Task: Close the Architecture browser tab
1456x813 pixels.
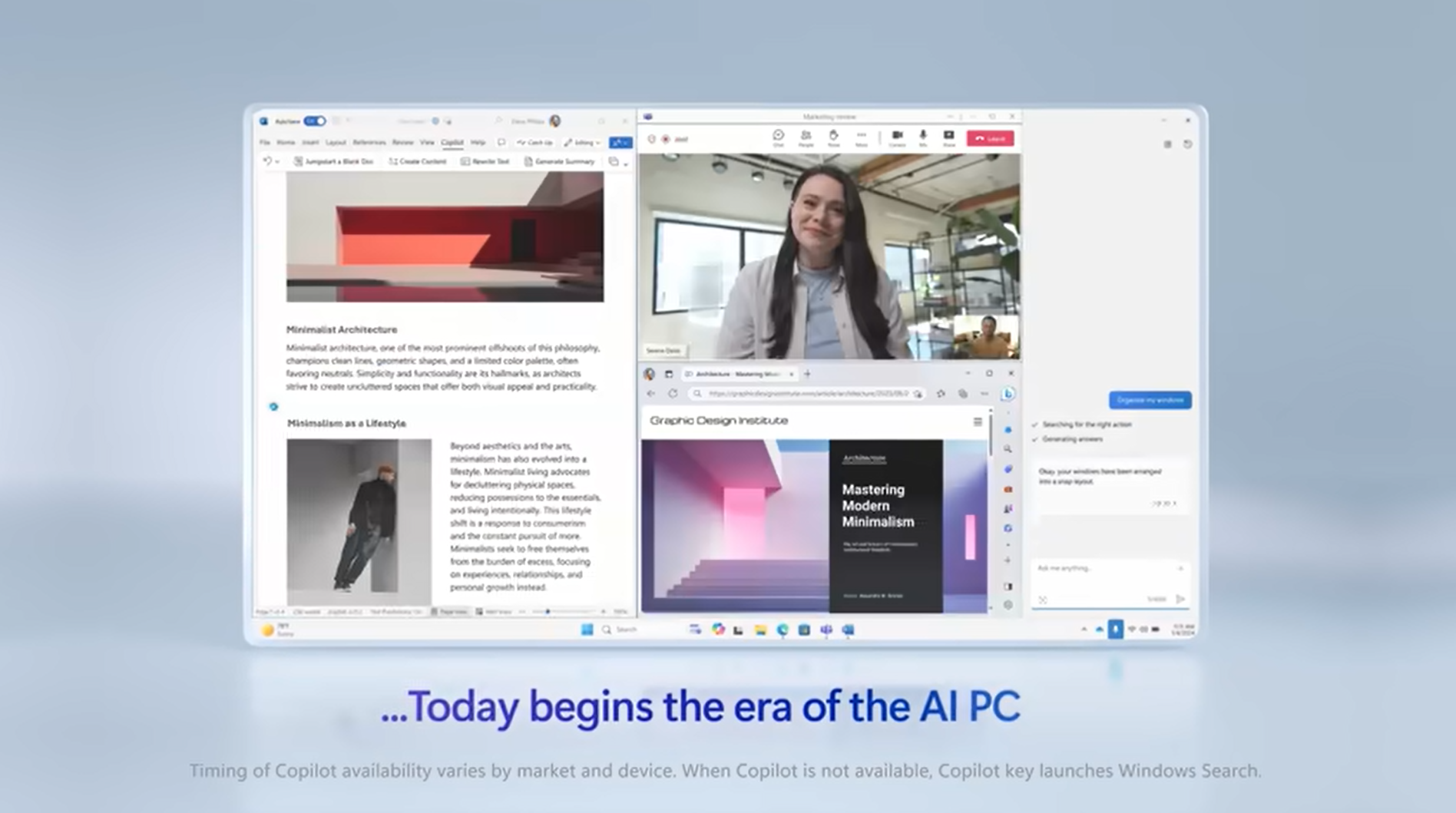Action: click(791, 374)
